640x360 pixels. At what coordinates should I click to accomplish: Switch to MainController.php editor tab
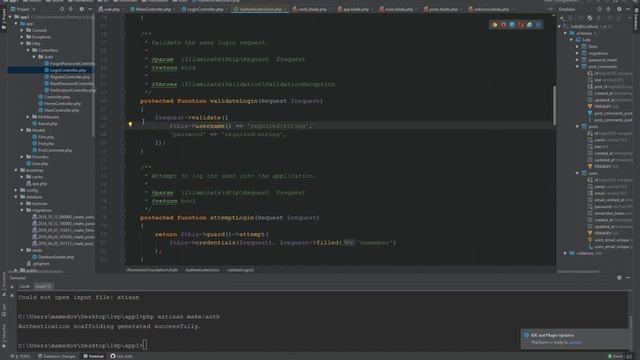(x=152, y=9)
